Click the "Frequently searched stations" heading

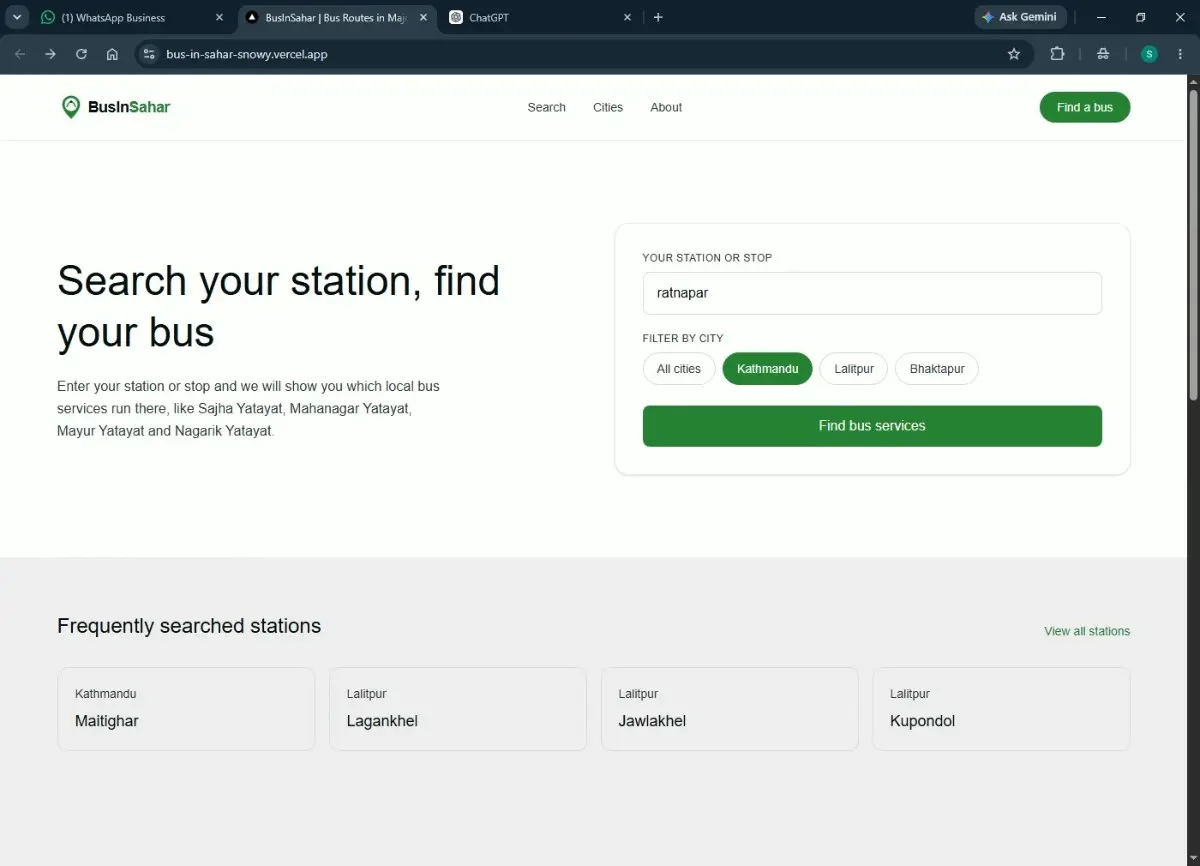[189, 626]
